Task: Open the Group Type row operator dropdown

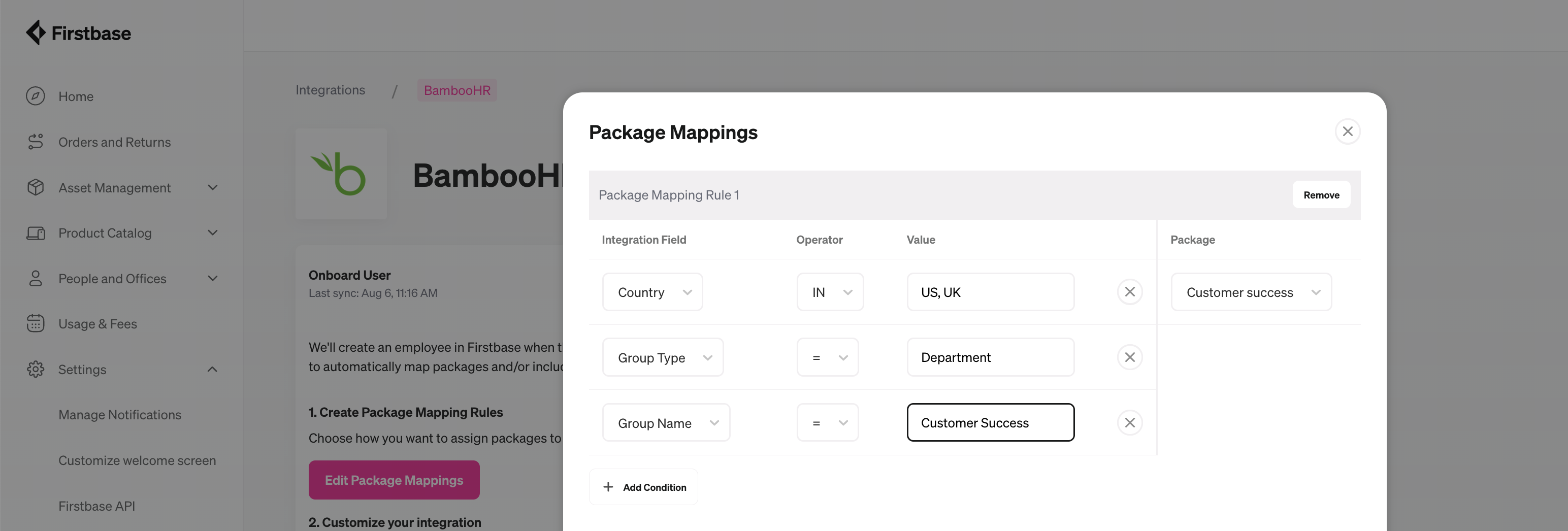Action: (828, 358)
